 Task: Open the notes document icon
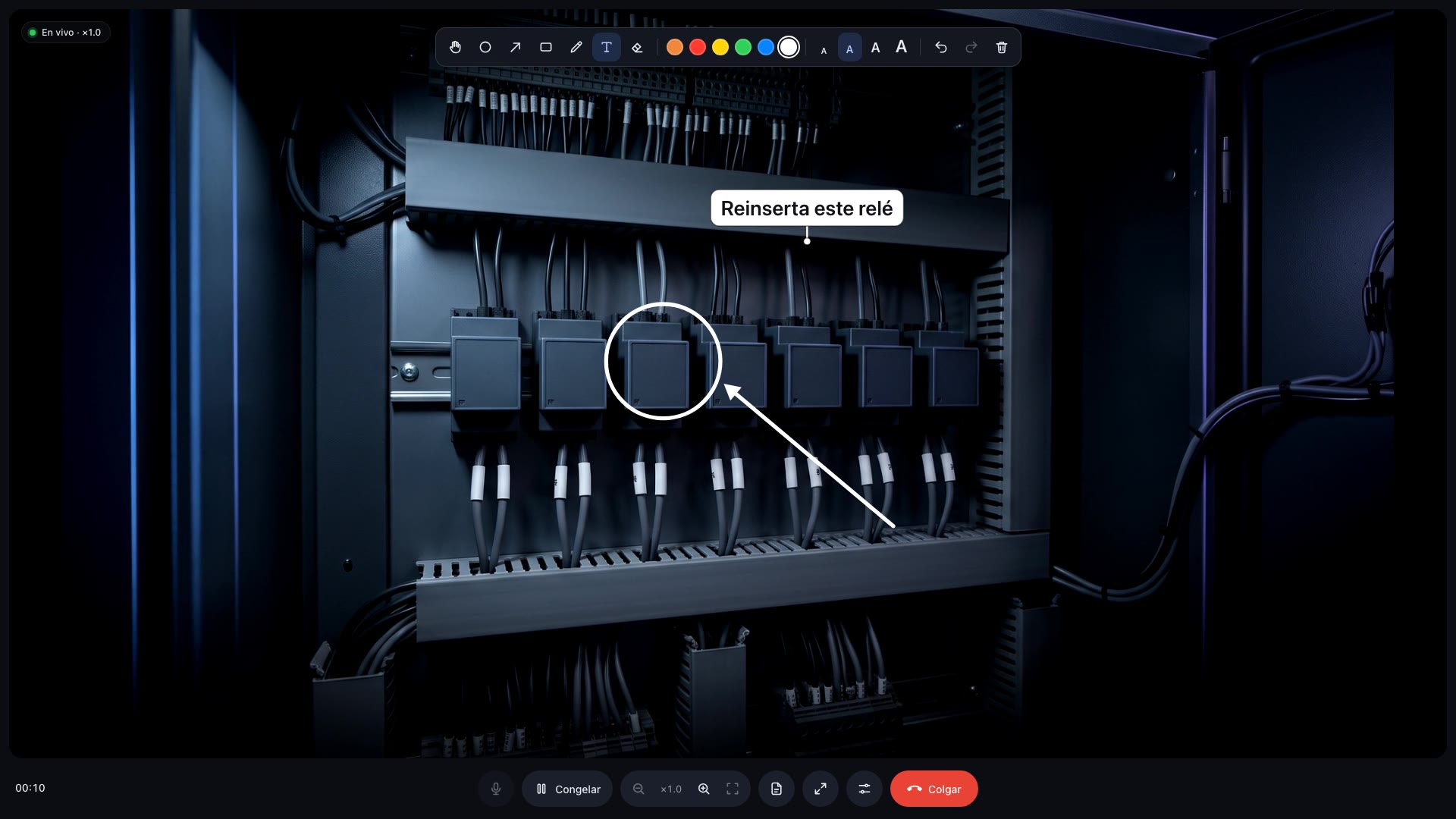(x=777, y=789)
